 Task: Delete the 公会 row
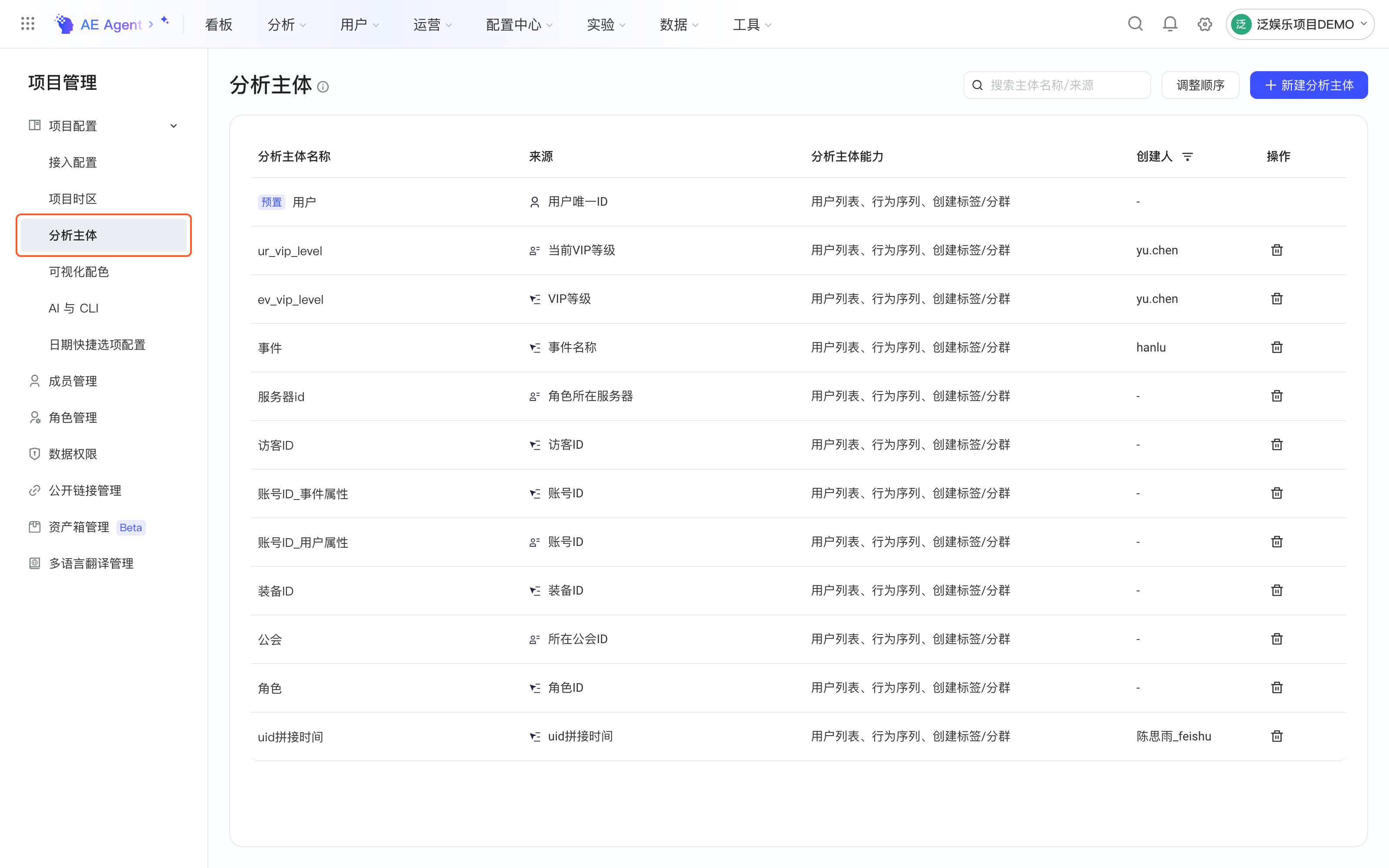click(x=1277, y=639)
